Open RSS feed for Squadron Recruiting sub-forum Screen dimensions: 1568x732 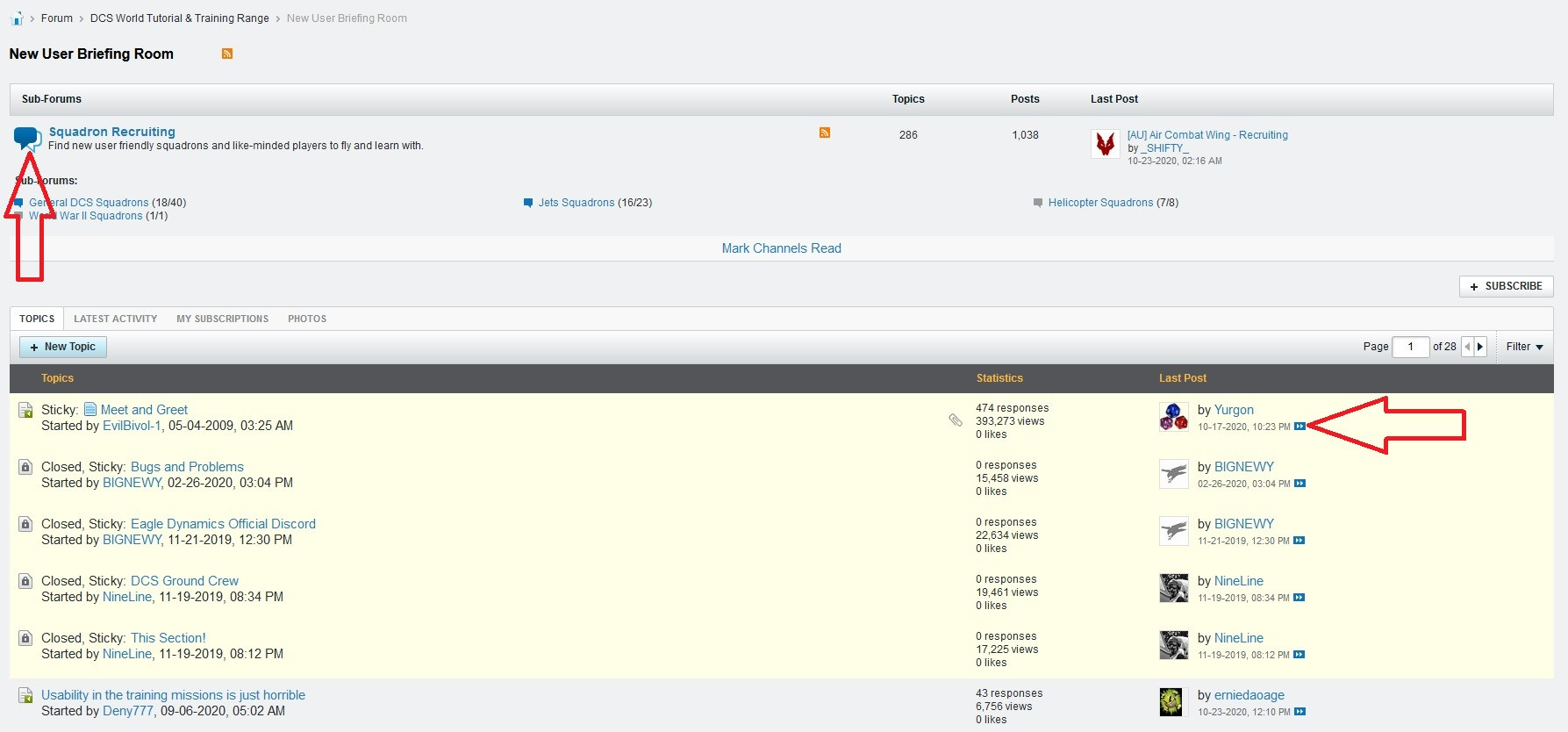(x=825, y=133)
